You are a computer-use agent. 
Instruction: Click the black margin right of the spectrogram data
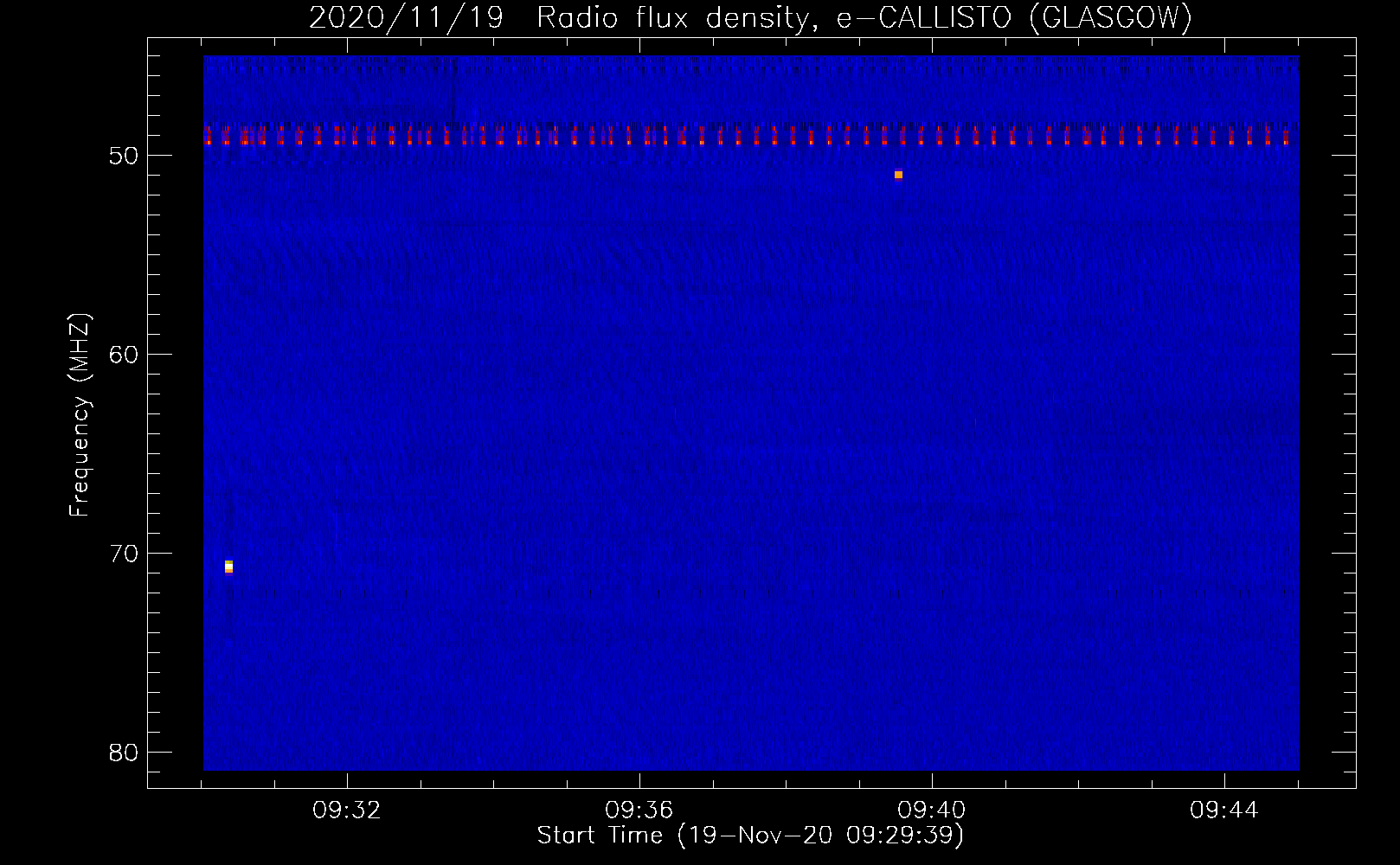(1326, 415)
